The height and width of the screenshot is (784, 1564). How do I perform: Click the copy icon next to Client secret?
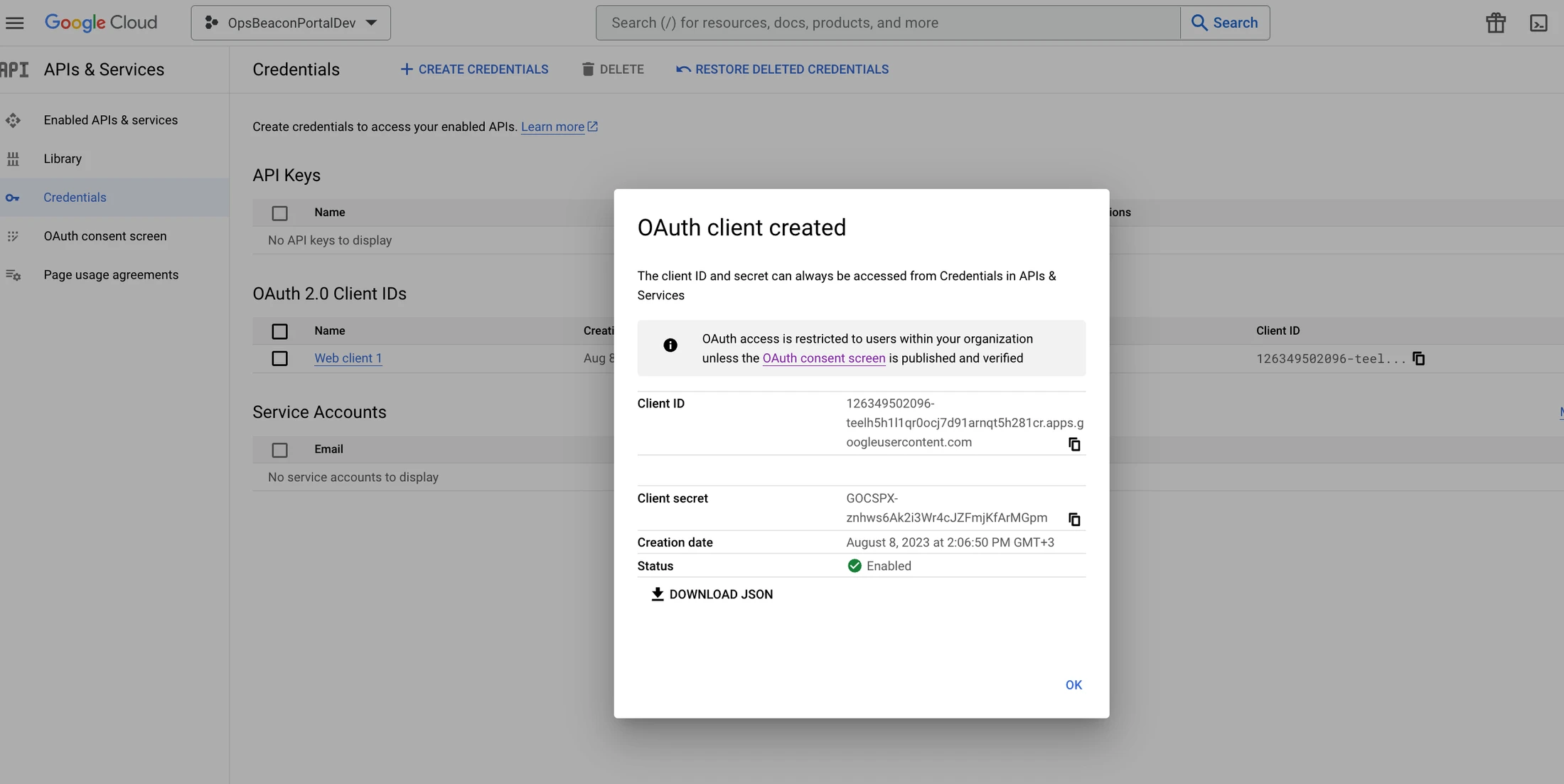point(1073,518)
